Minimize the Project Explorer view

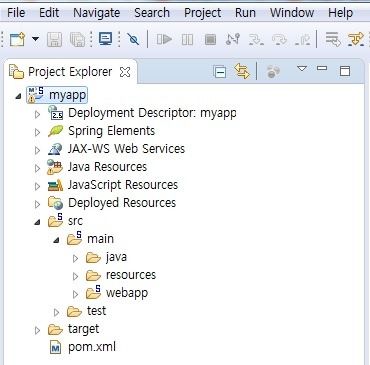point(322,68)
